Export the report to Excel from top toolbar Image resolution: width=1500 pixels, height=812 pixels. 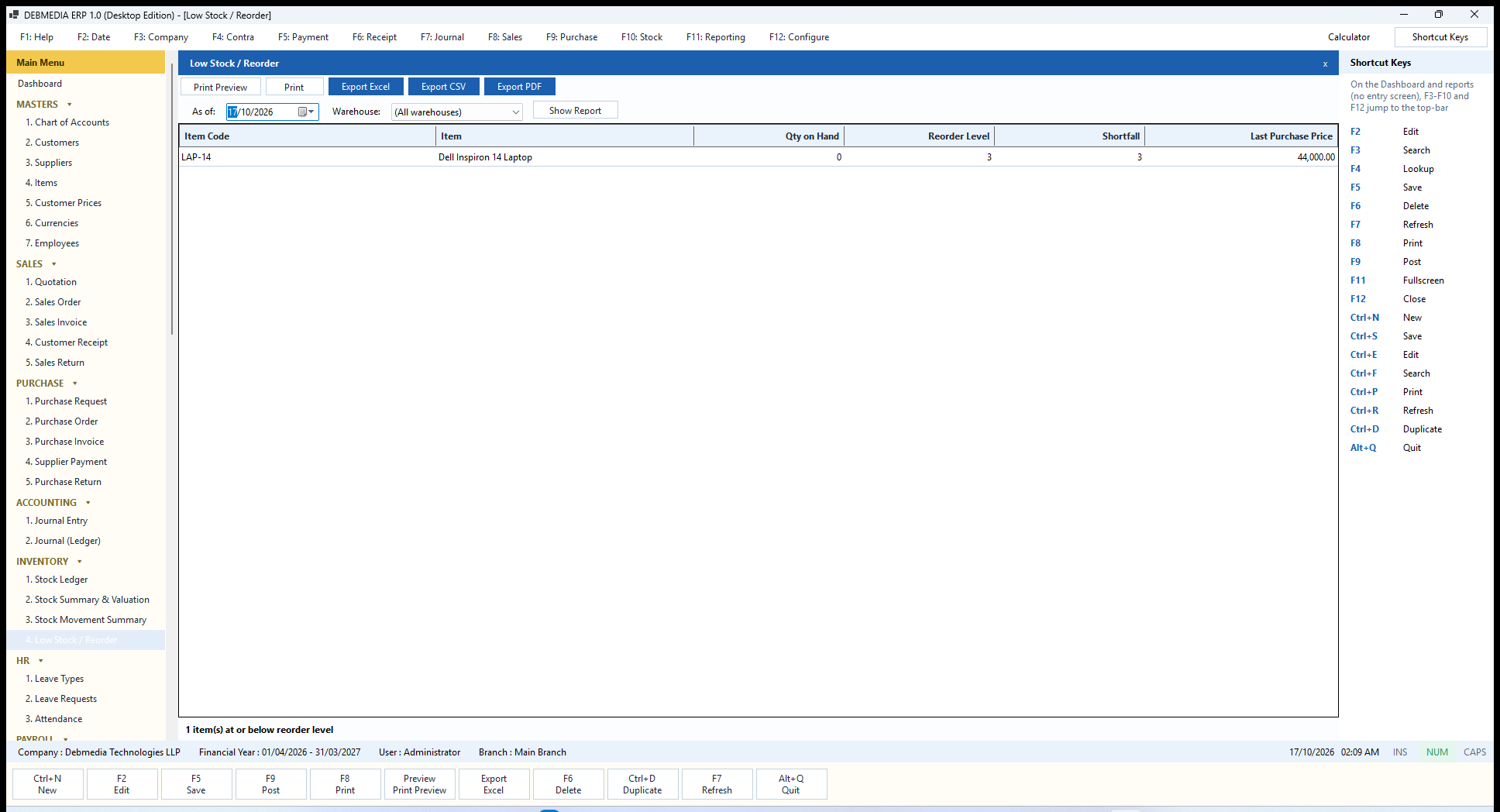coord(366,87)
